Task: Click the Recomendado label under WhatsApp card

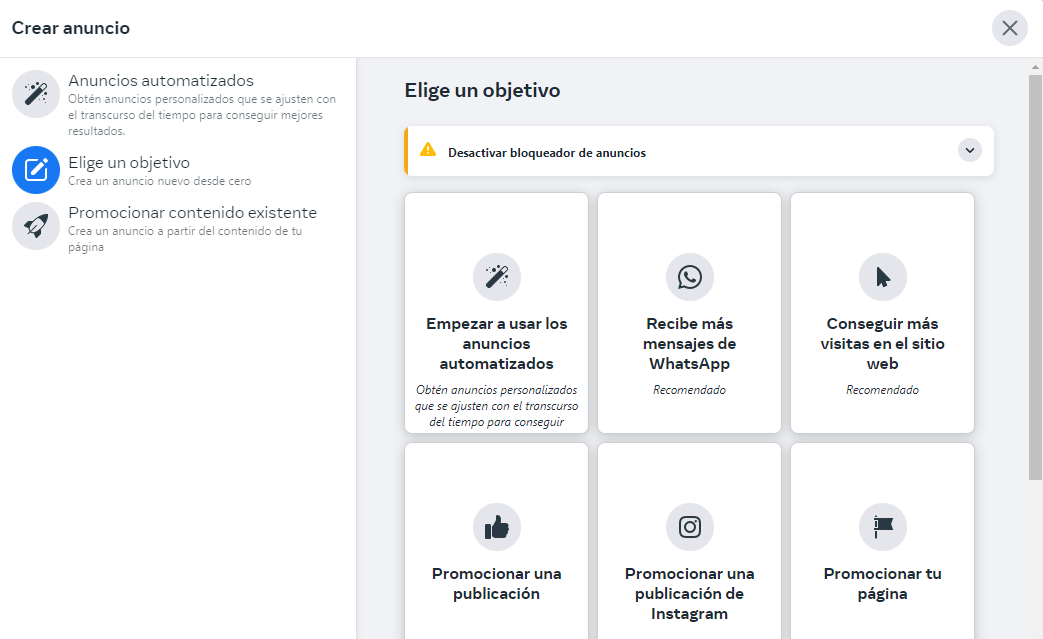Action: click(x=690, y=390)
